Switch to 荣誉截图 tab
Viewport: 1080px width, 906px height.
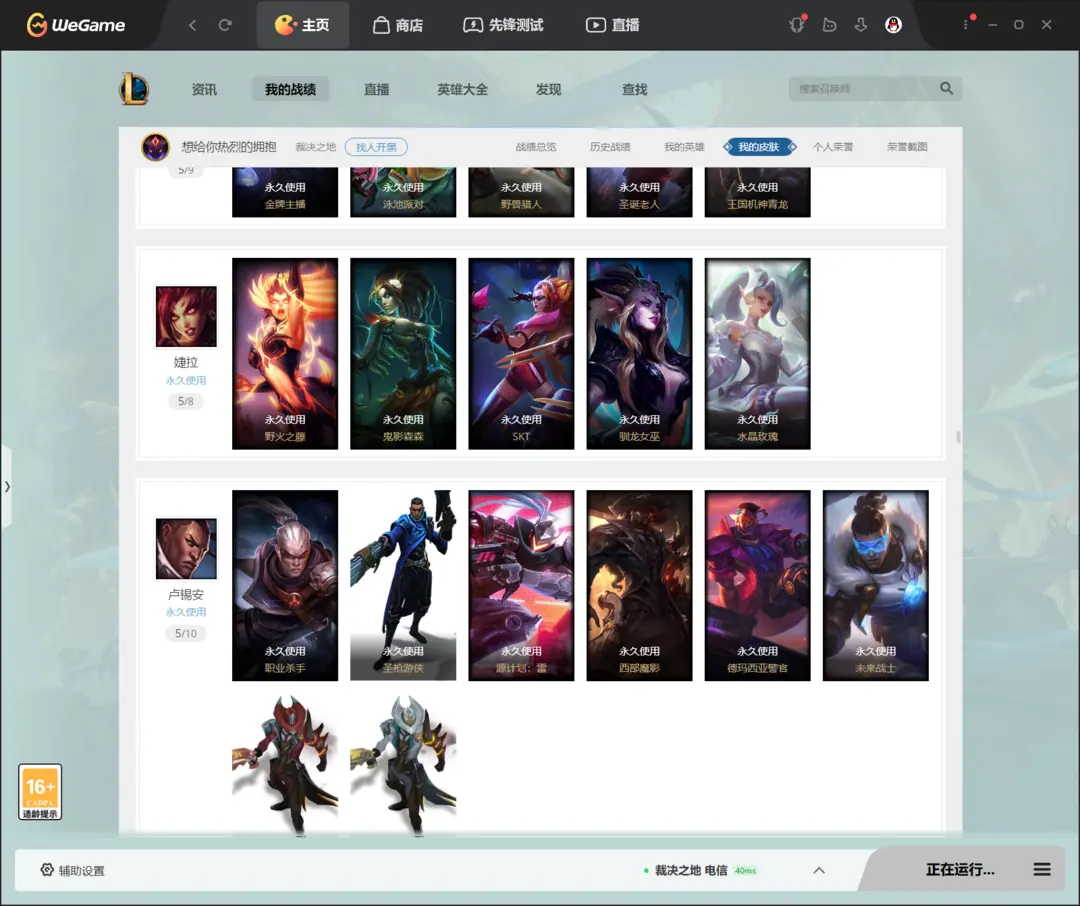coord(907,147)
